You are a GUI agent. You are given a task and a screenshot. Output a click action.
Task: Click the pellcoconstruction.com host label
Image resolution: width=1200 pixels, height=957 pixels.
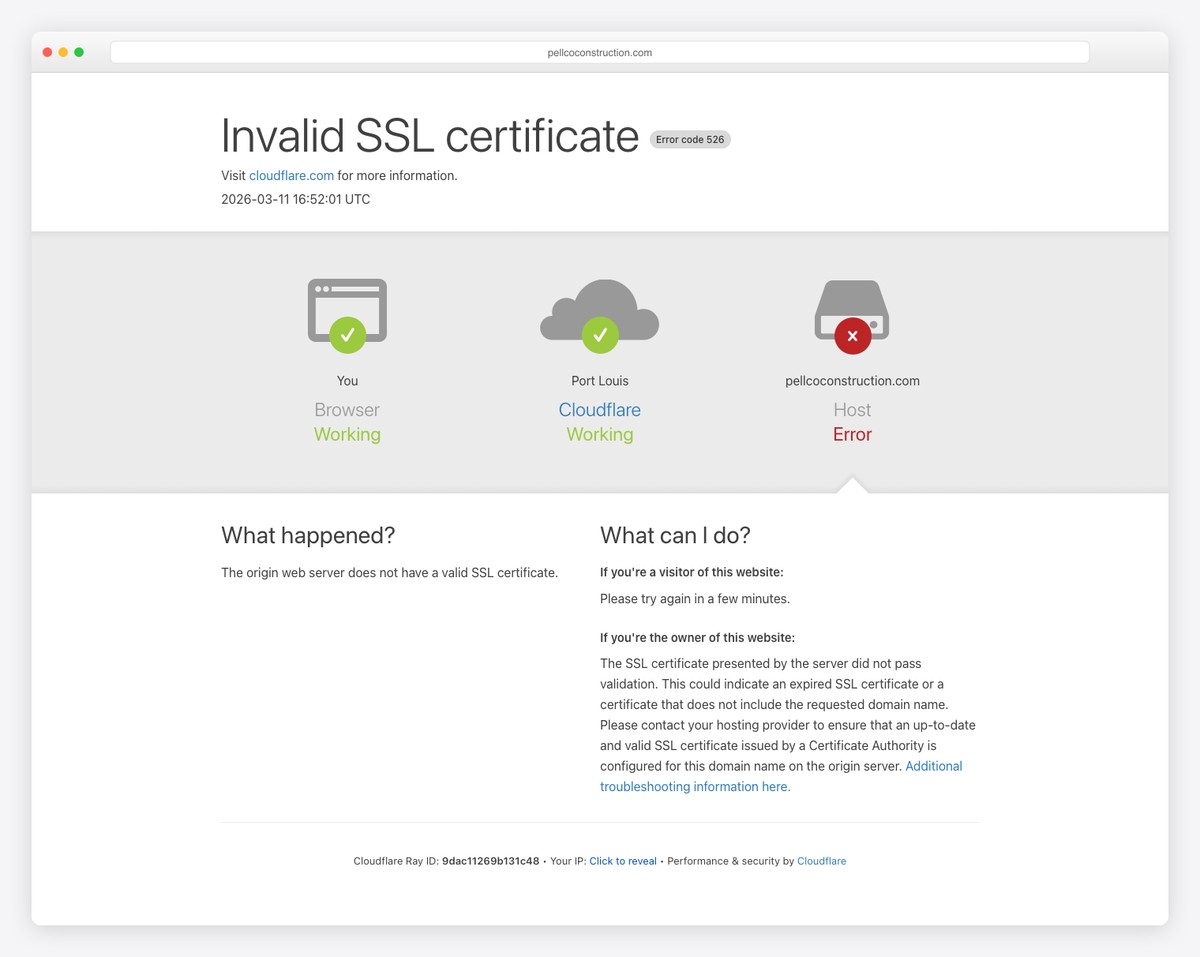pos(852,381)
